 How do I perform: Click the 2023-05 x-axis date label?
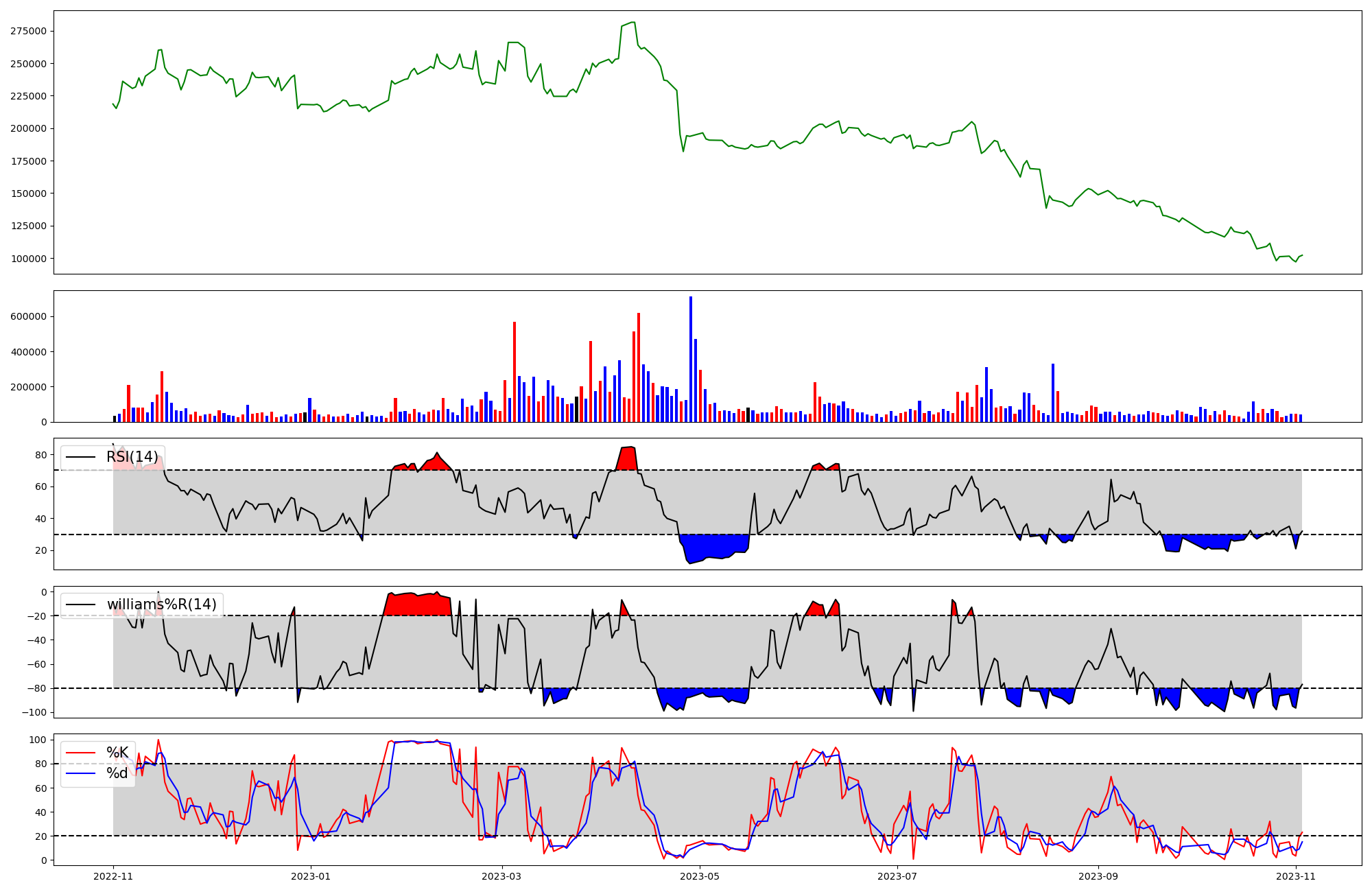[700, 876]
